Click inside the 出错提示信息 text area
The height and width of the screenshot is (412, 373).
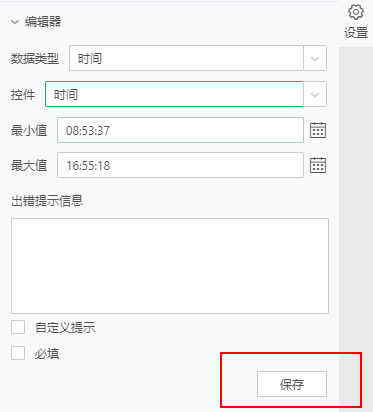click(170, 266)
